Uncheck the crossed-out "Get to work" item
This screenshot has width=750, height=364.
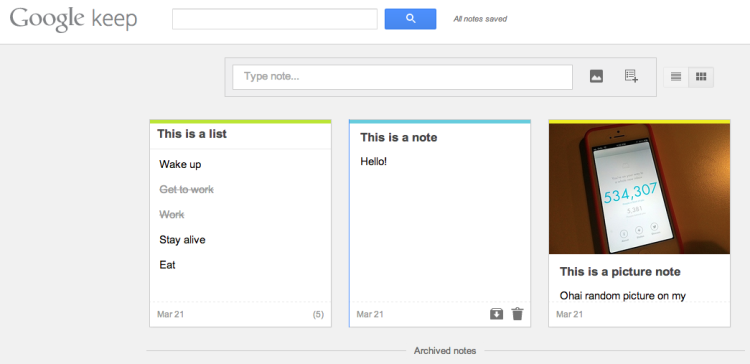pyautogui.click(x=187, y=190)
